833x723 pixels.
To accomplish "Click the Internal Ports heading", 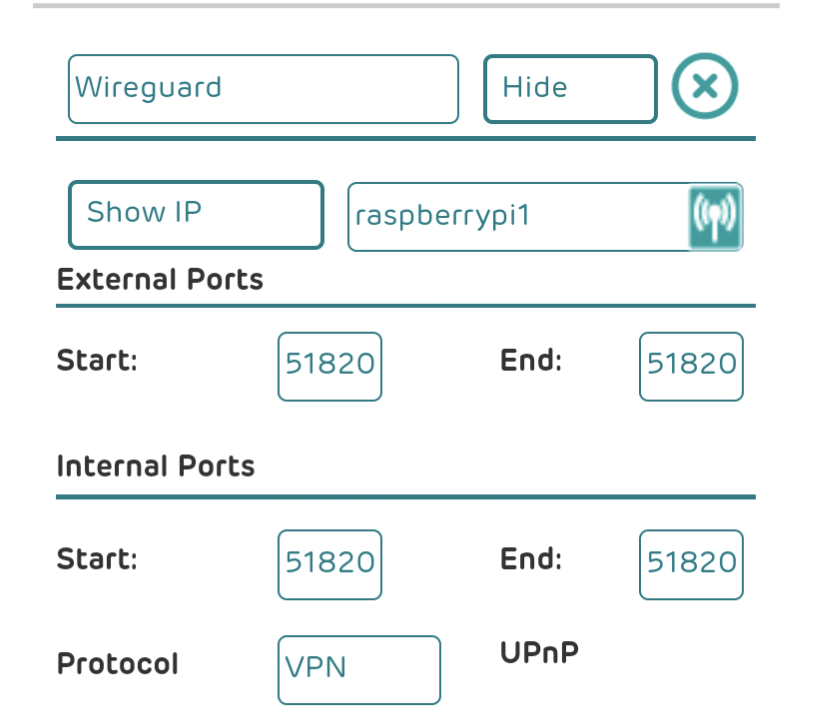I will pos(156,467).
